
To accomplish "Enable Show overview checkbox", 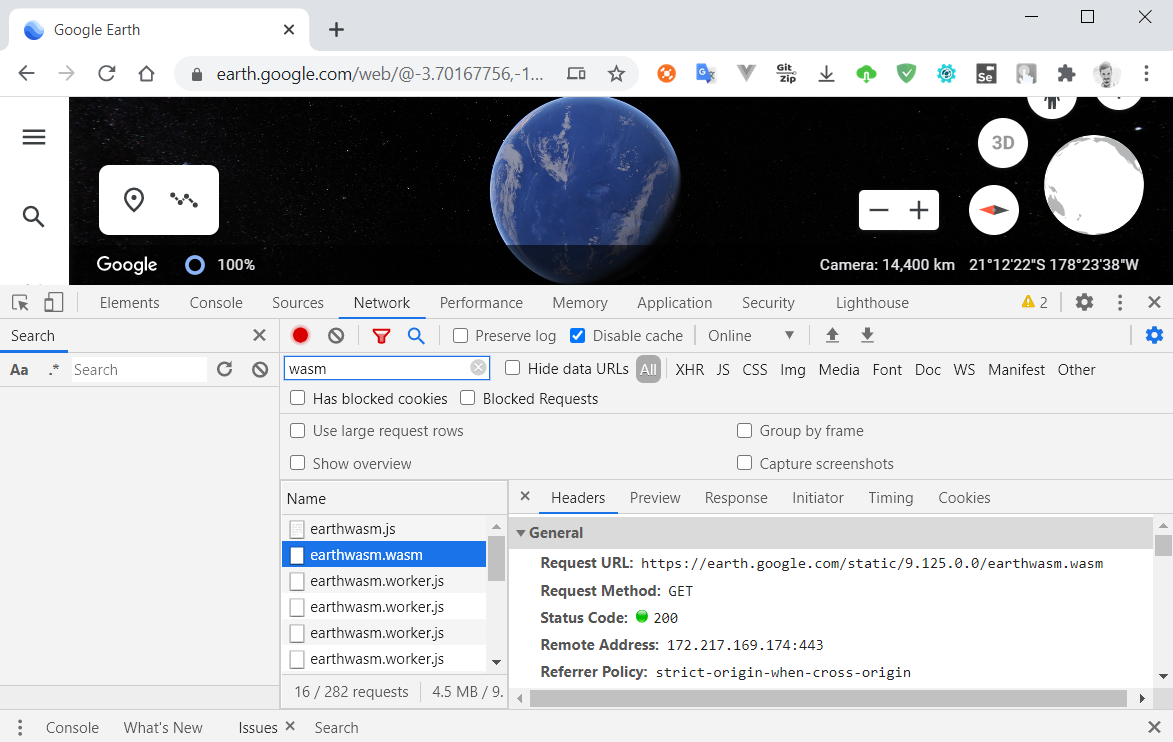I will 298,463.
